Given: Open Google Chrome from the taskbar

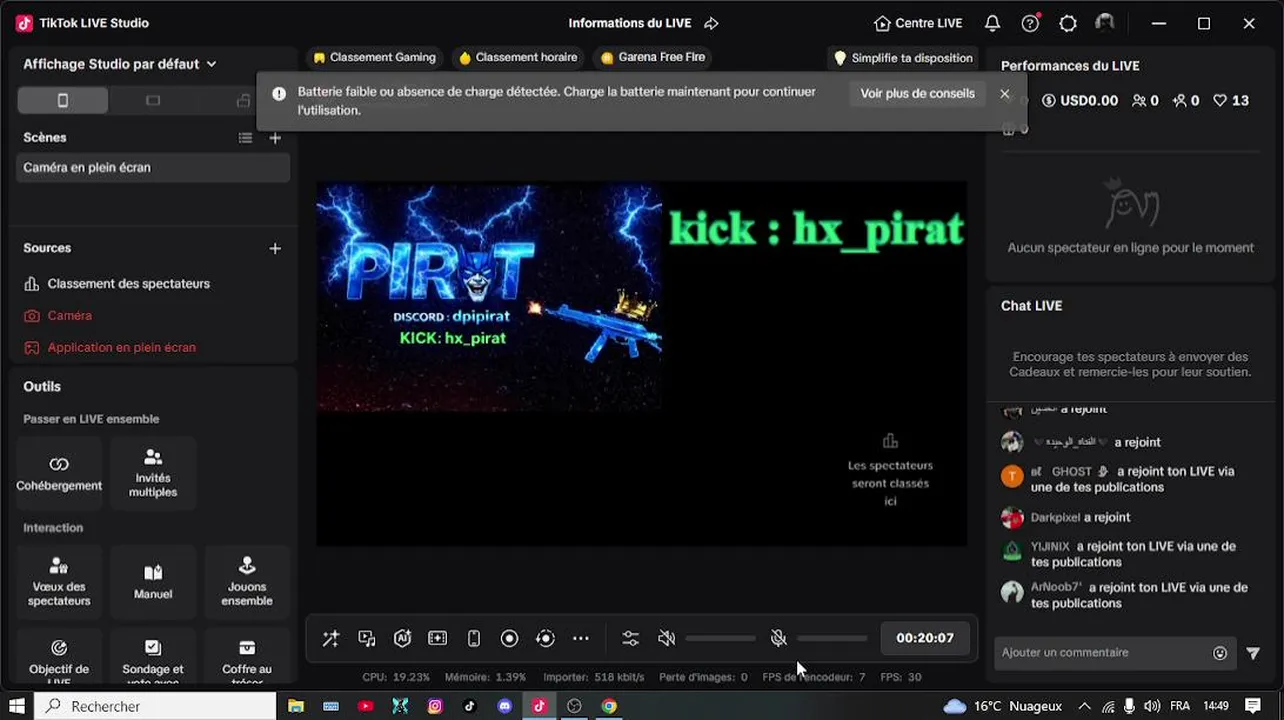Looking at the screenshot, I should pyautogui.click(x=609, y=706).
